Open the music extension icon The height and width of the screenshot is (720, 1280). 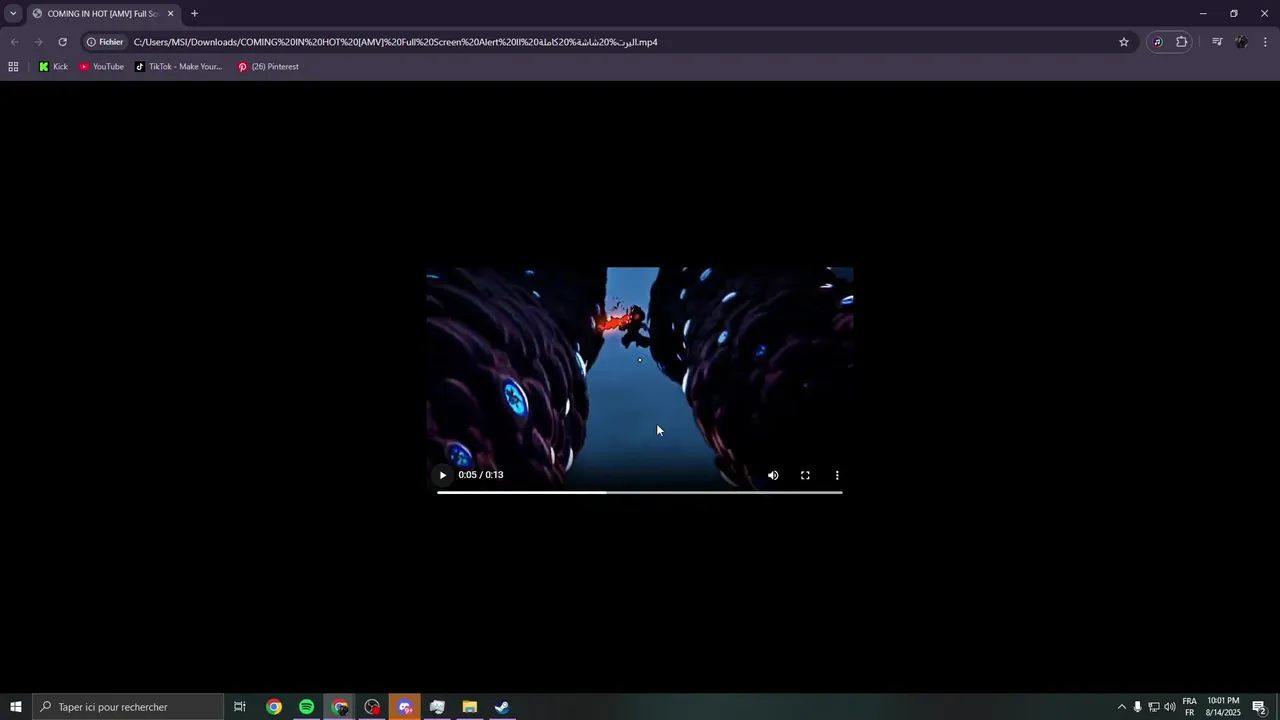(x=1158, y=42)
